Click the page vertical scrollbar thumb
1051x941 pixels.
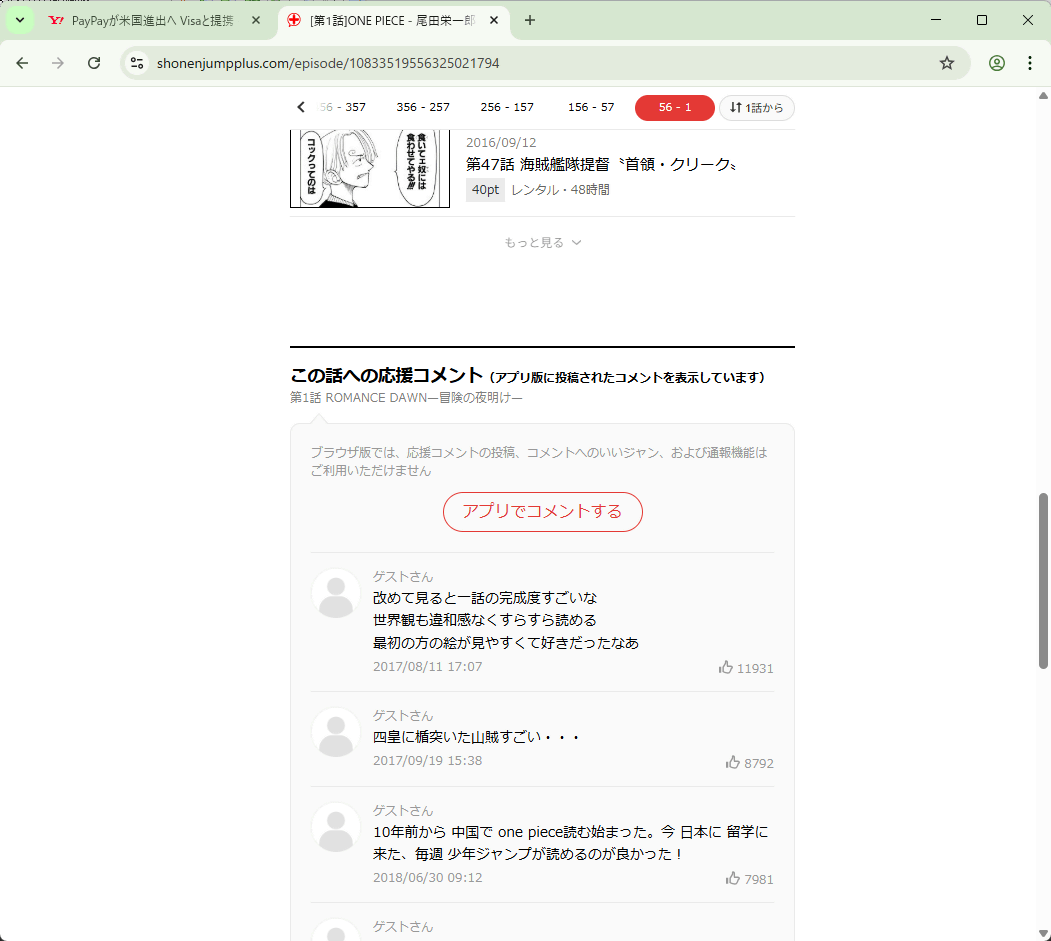tap(1043, 580)
